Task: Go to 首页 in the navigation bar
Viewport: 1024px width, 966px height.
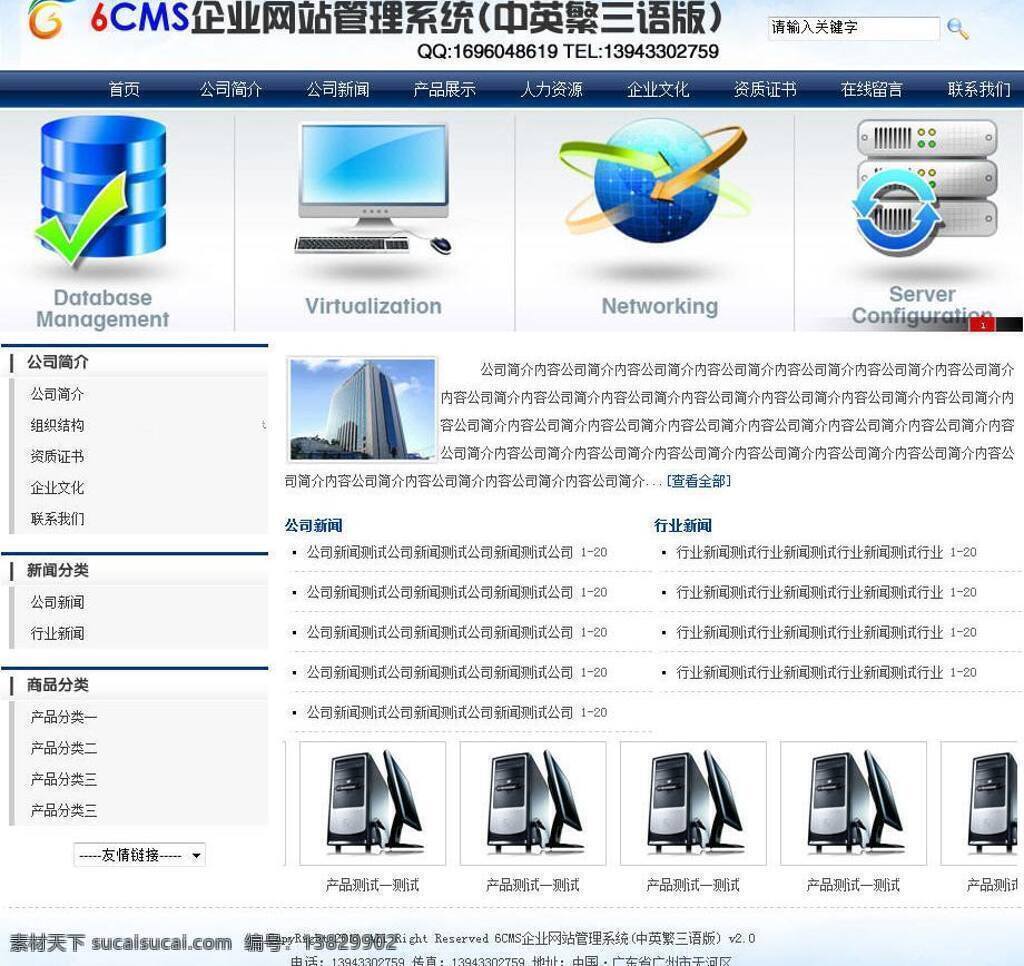Action: (x=124, y=89)
